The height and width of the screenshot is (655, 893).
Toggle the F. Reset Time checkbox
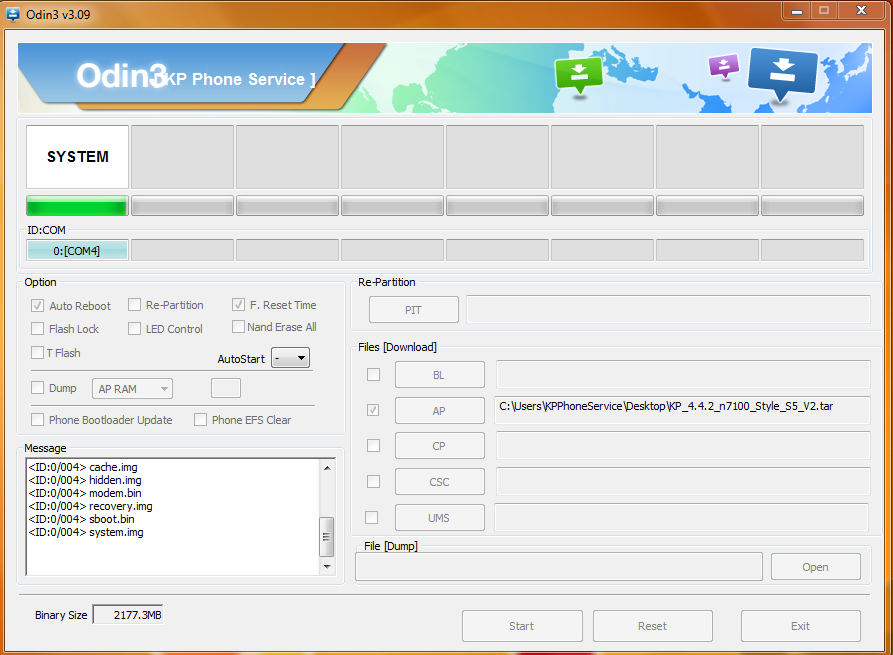(x=239, y=305)
